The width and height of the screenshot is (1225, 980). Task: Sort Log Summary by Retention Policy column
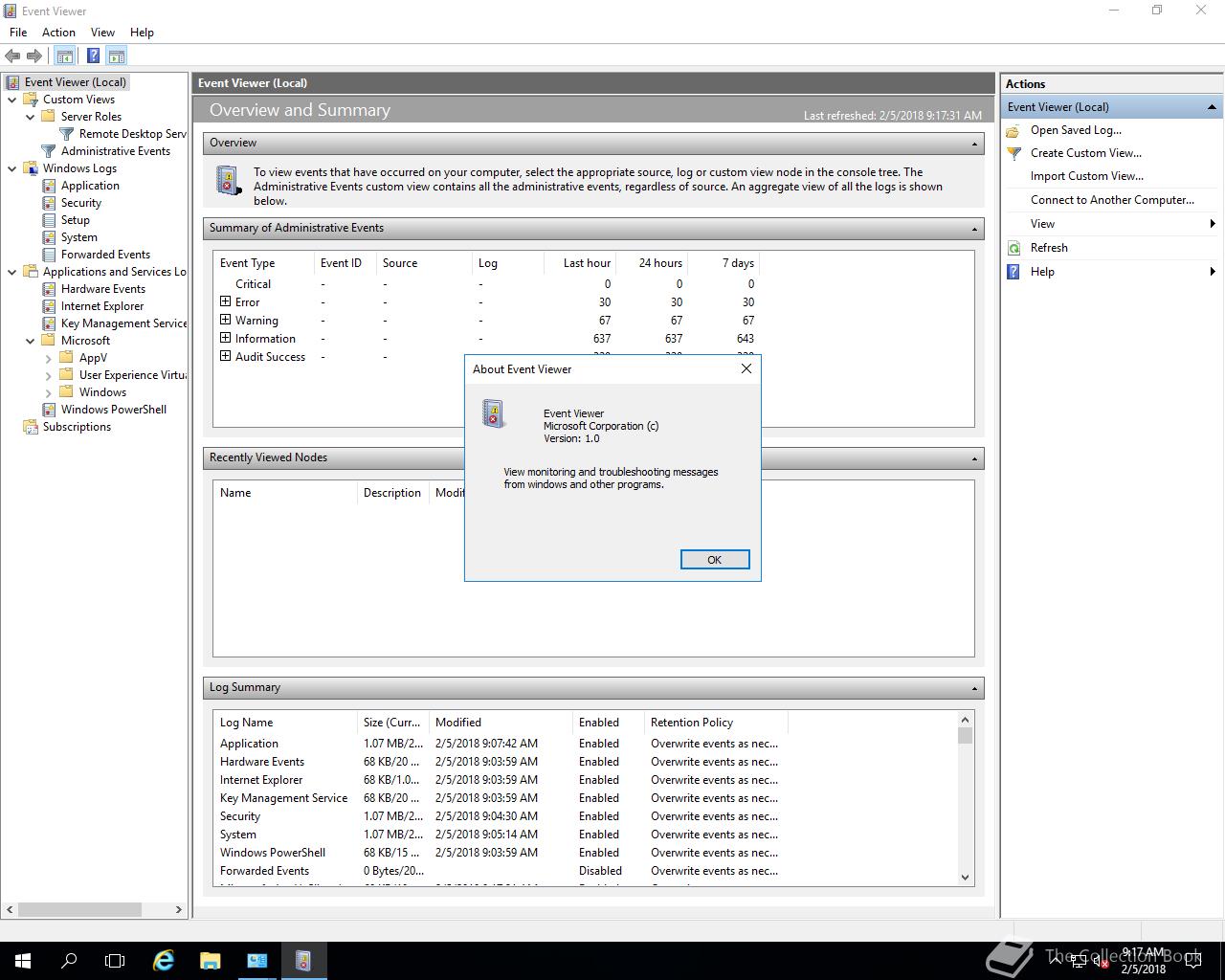[716, 723]
